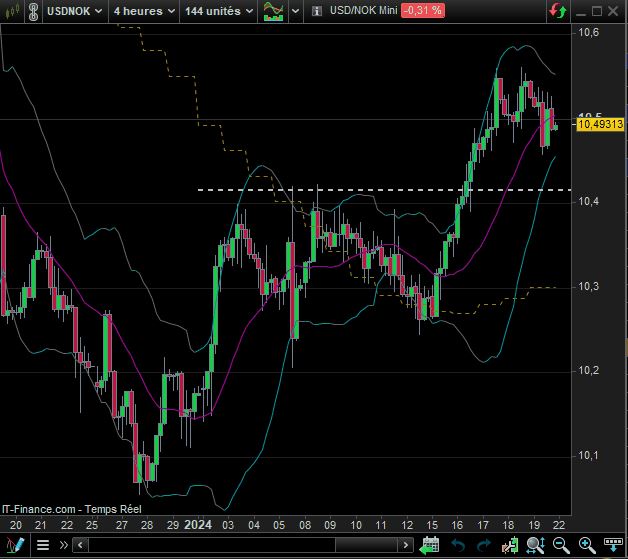Click the 10,6 price axis label
Screen dimensions: 628x560
(589, 32)
